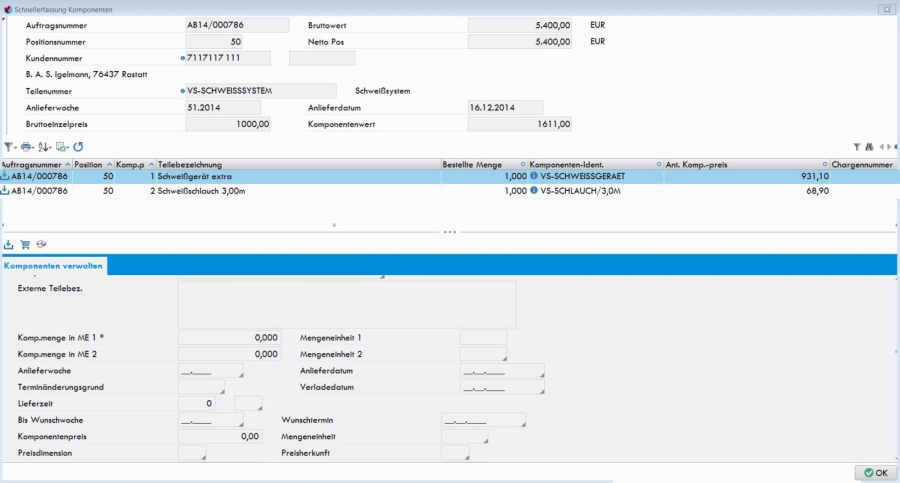Click the shopping cart icon
The width and height of the screenshot is (900, 483).
pos(25,244)
